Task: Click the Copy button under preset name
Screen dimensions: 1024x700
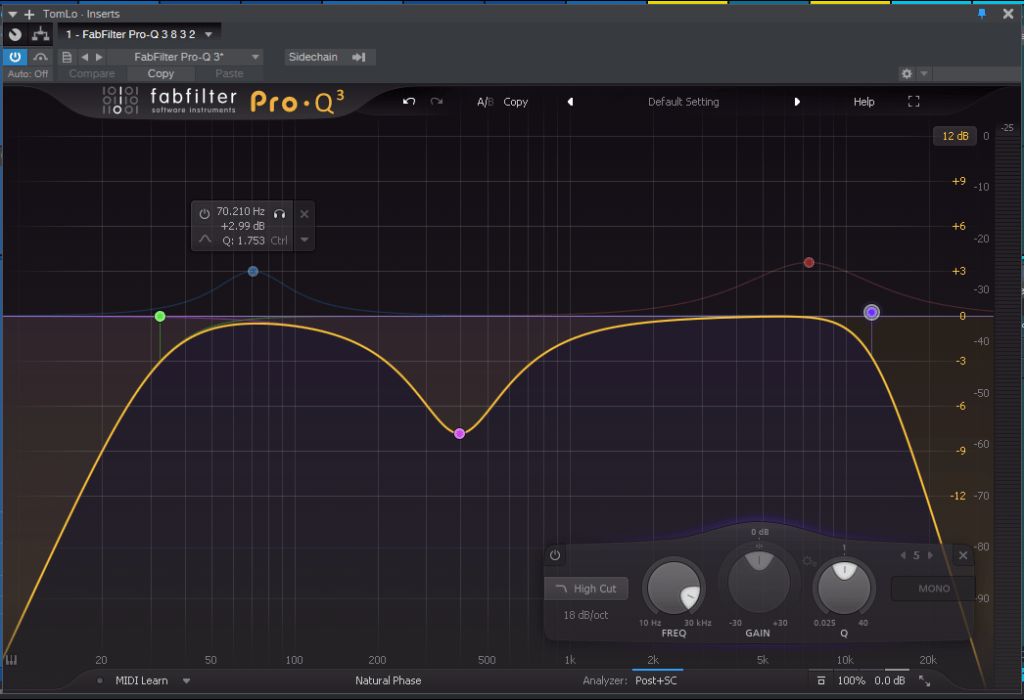Action: [x=160, y=74]
